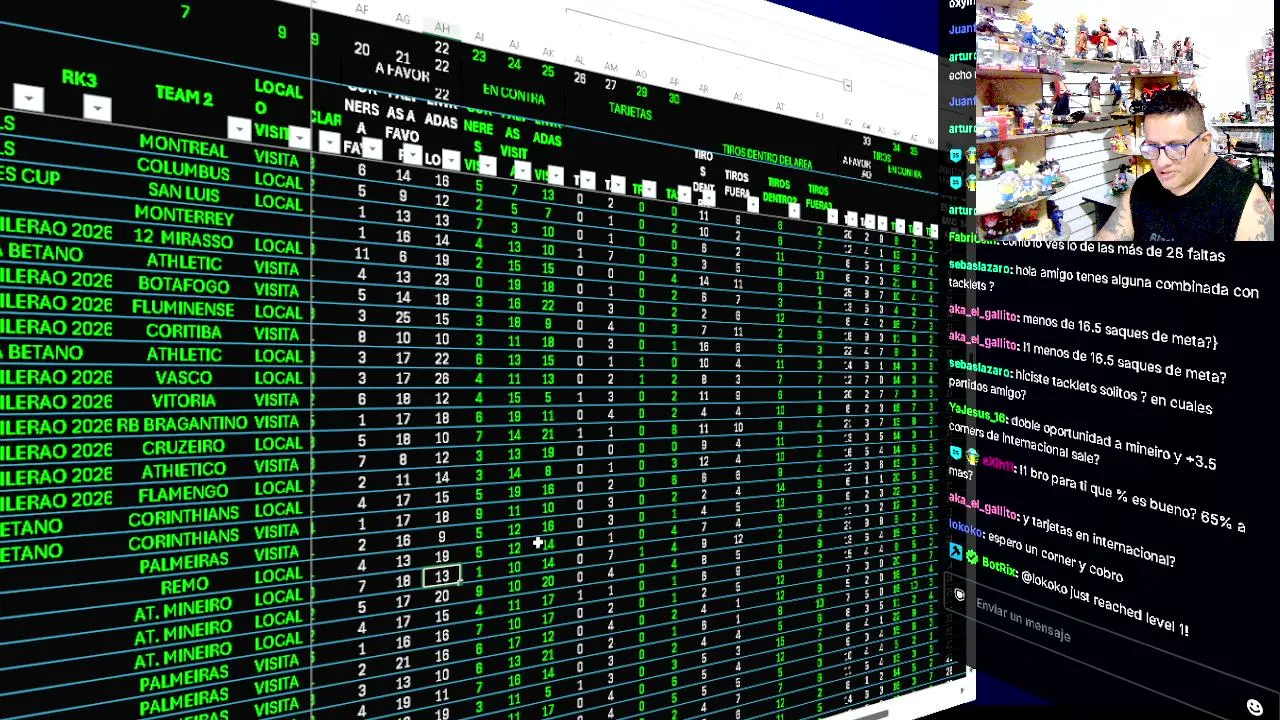Image resolution: width=1280 pixels, height=720 pixels.
Task: Open the filter dropdown under column 27
Action: pyautogui.click(x=617, y=185)
